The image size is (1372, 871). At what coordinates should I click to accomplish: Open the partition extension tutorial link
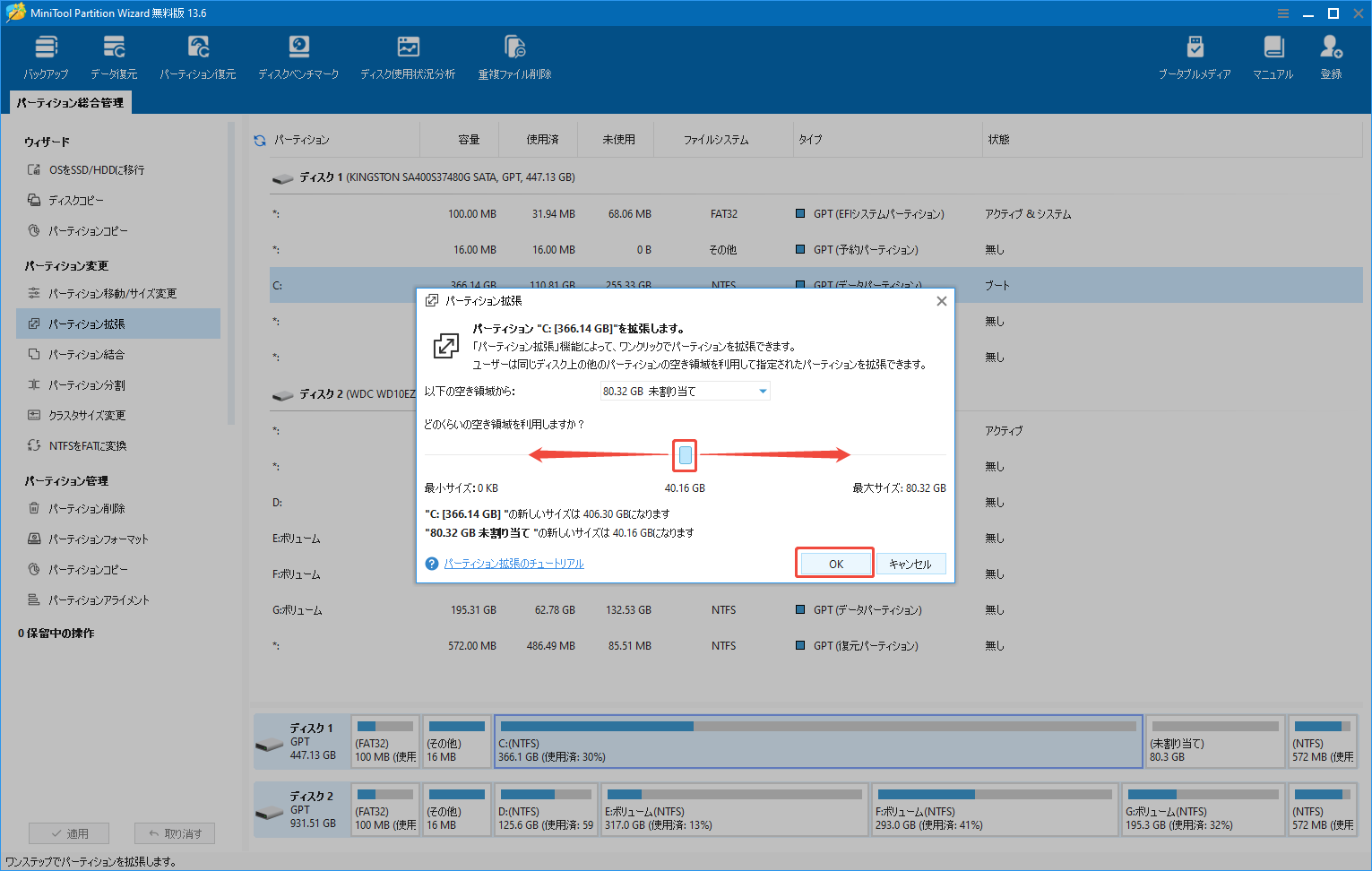click(513, 563)
